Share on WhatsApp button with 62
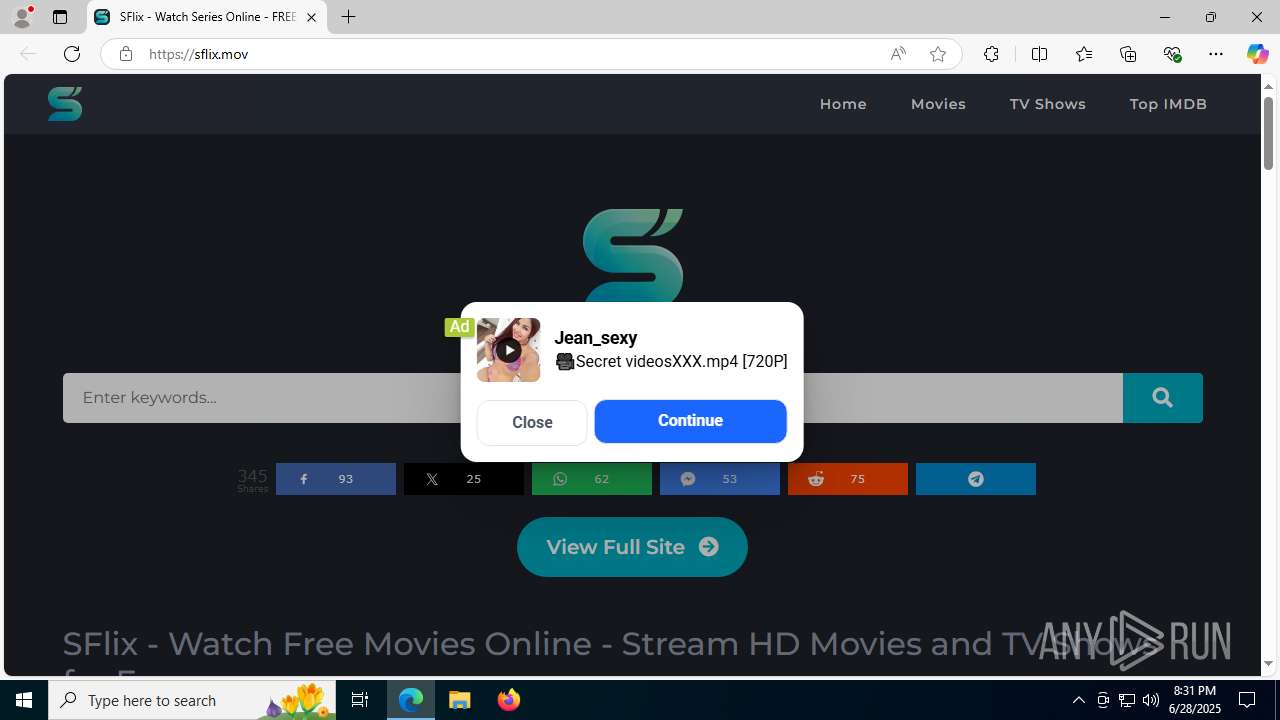This screenshot has width=1280, height=720. point(592,479)
